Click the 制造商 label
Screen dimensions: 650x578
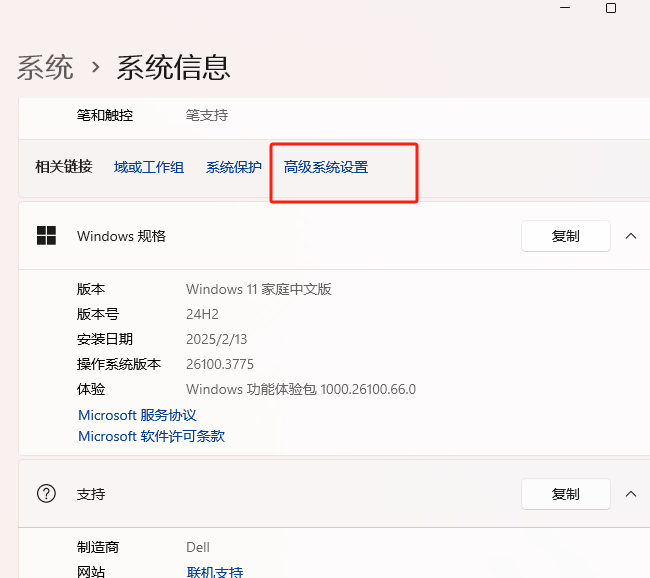[98, 547]
